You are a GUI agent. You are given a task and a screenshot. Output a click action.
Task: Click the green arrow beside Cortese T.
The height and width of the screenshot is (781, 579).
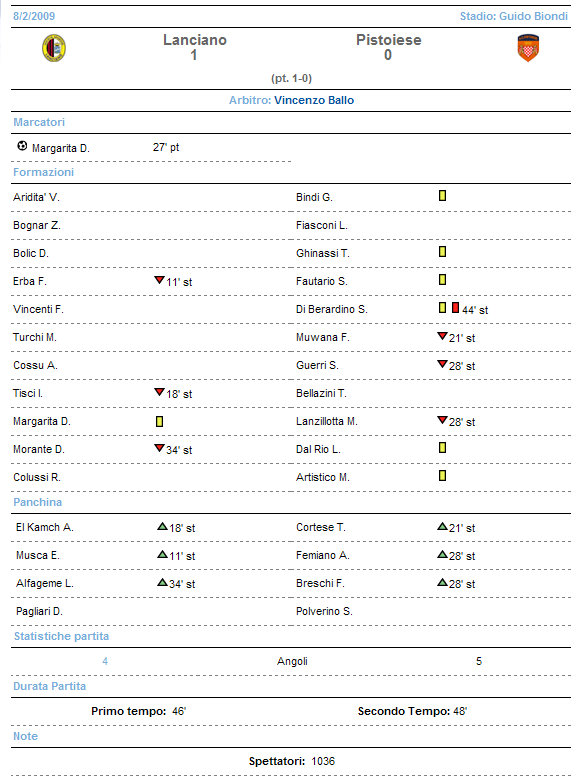tap(442, 526)
